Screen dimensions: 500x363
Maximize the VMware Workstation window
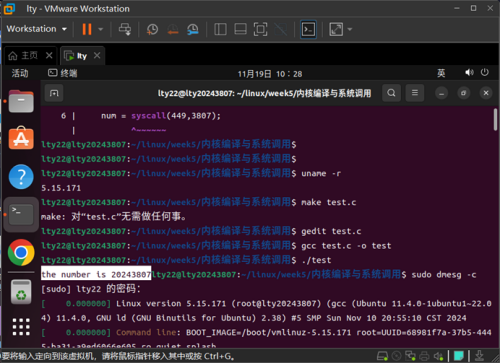[x=473, y=8]
